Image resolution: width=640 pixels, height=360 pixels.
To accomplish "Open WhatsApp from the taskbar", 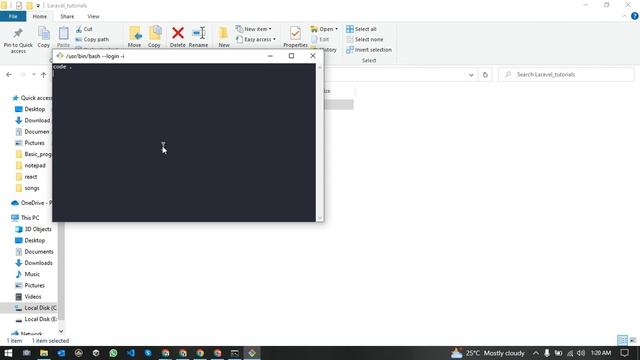I will pyautogui.click(x=113, y=353).
